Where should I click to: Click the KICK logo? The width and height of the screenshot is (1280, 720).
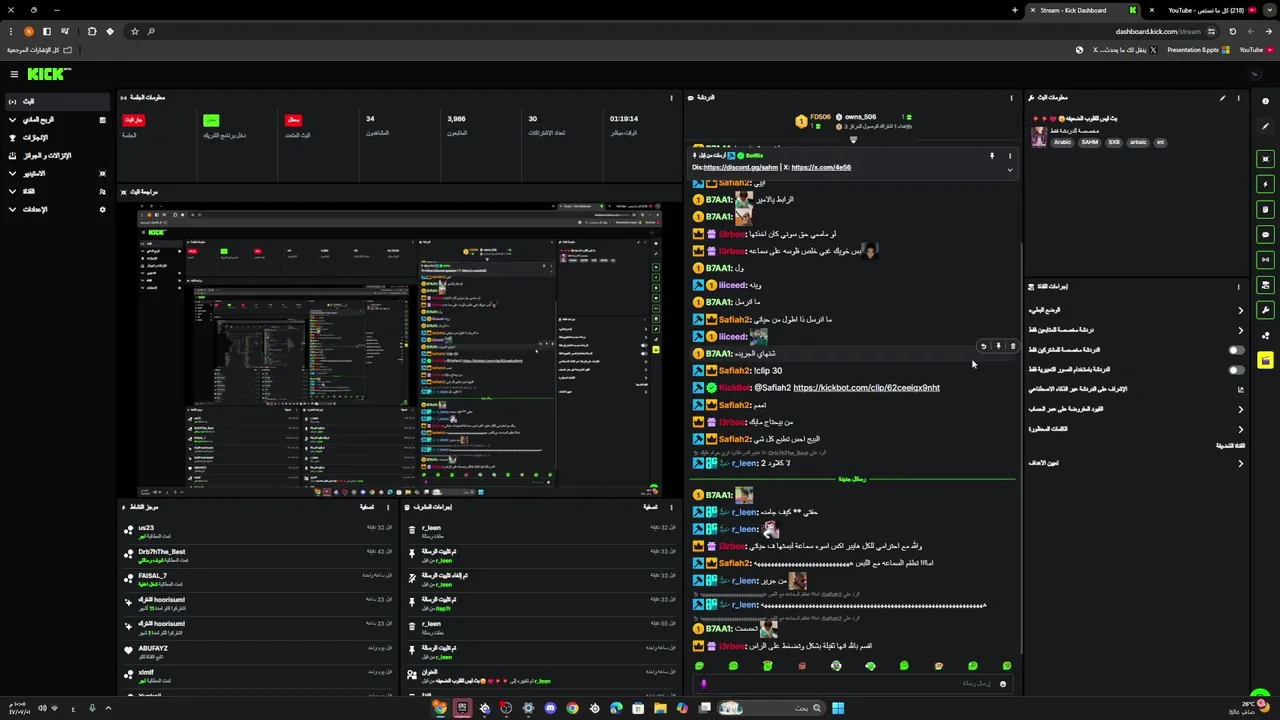tap(48, 74)
